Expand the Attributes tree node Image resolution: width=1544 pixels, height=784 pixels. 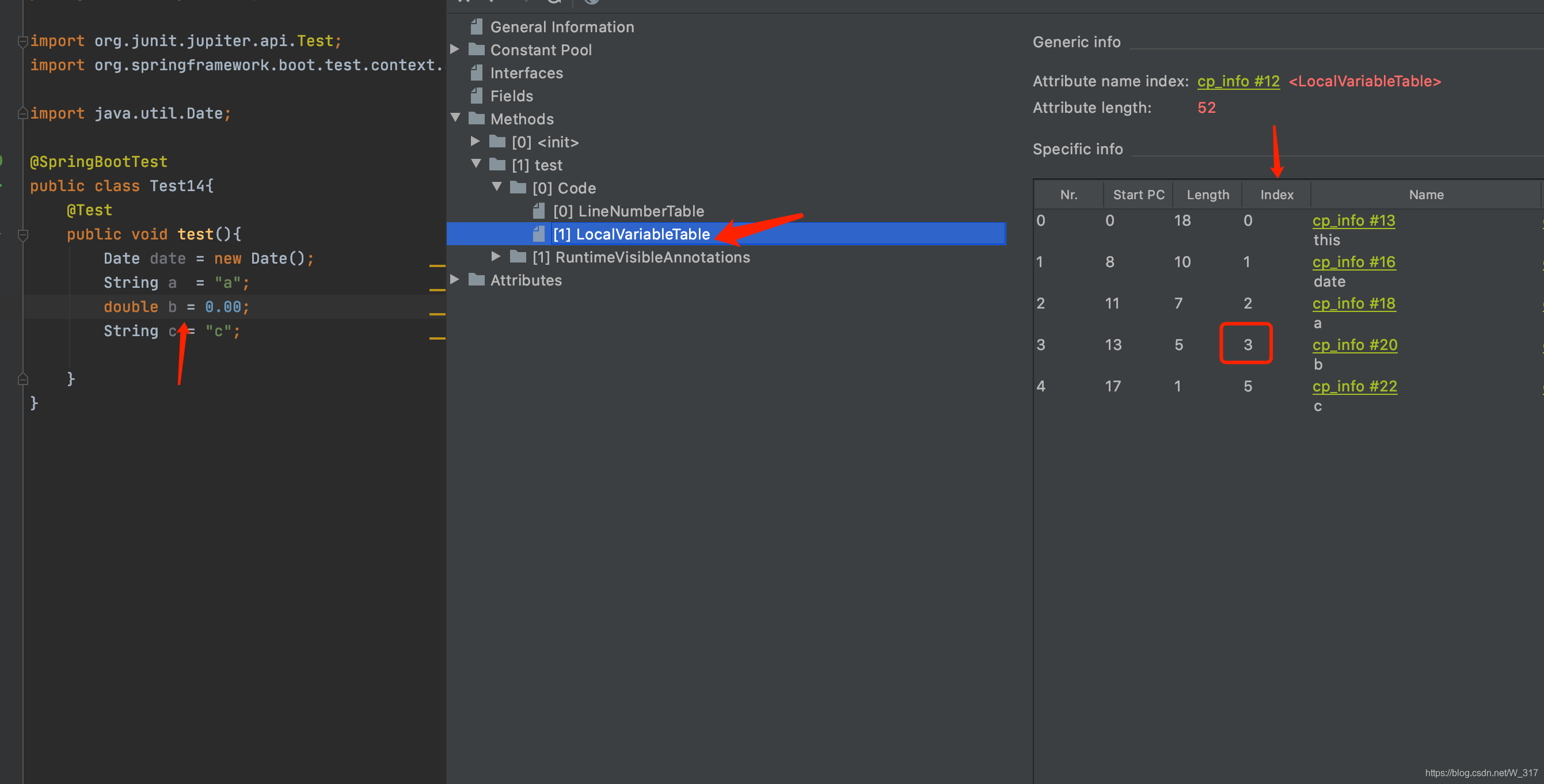(x=455, y=280)
